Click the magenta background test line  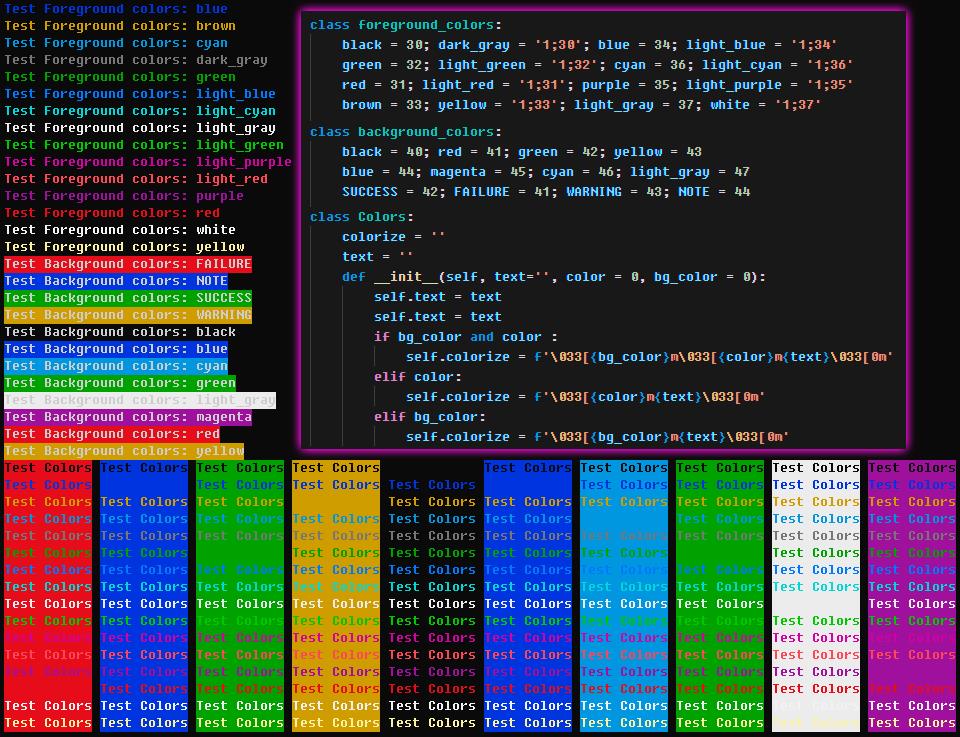(128, 417)
